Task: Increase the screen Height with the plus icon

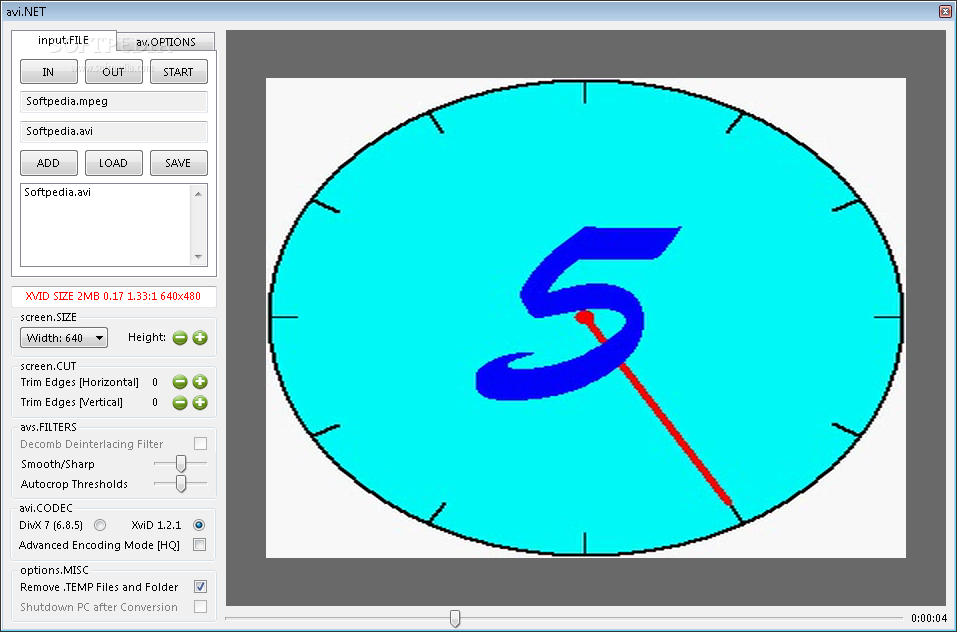Action: pos(200,338)
